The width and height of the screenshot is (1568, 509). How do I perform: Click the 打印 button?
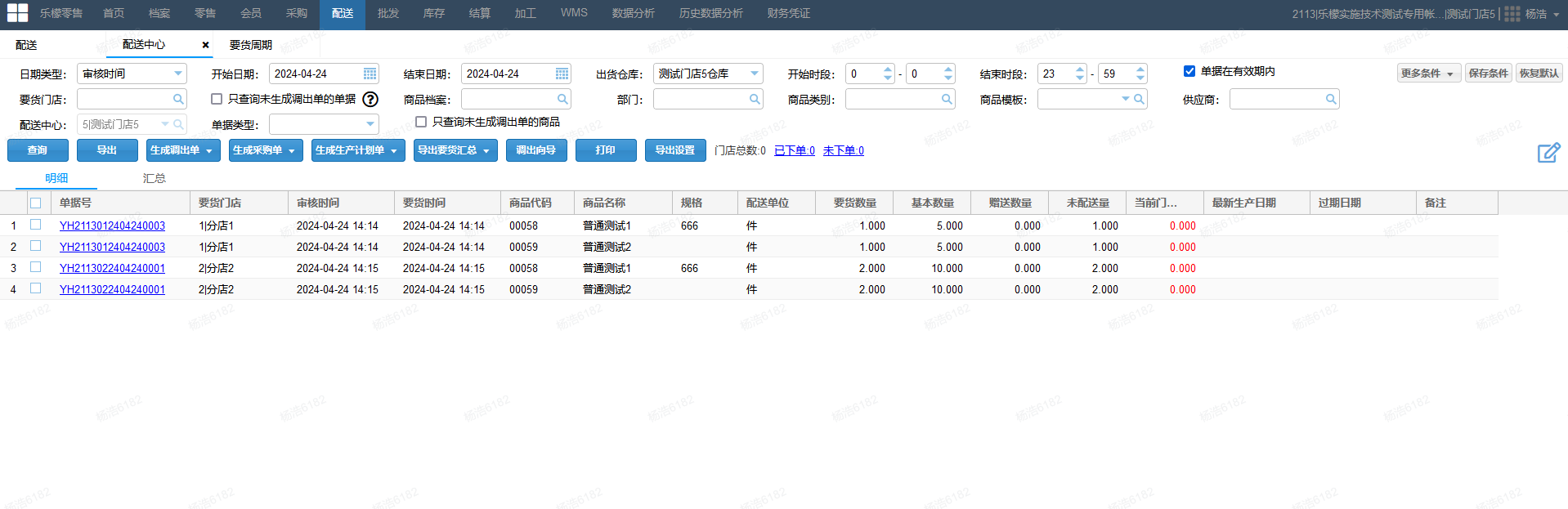[606, 150]
